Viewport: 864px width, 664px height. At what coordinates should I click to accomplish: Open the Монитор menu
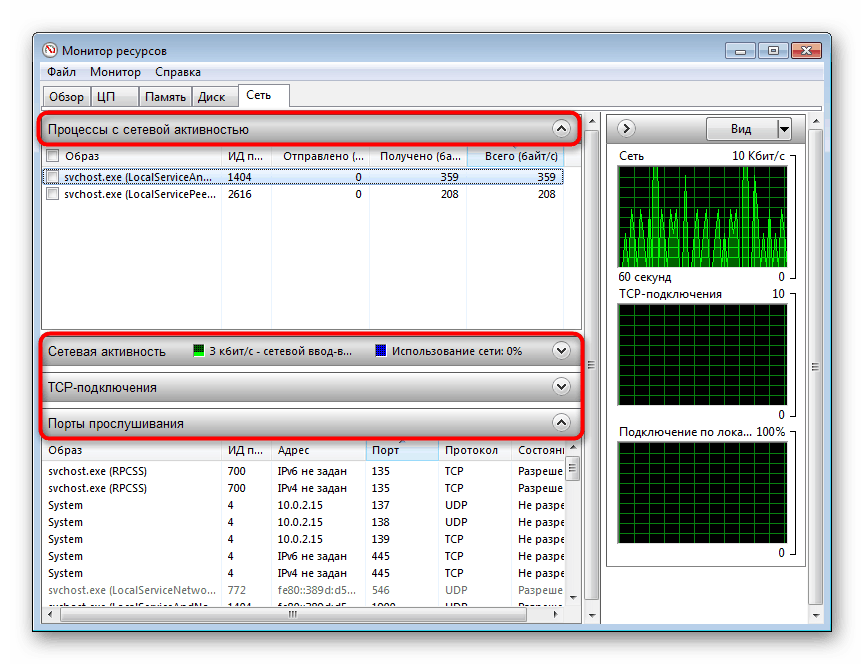115,72
